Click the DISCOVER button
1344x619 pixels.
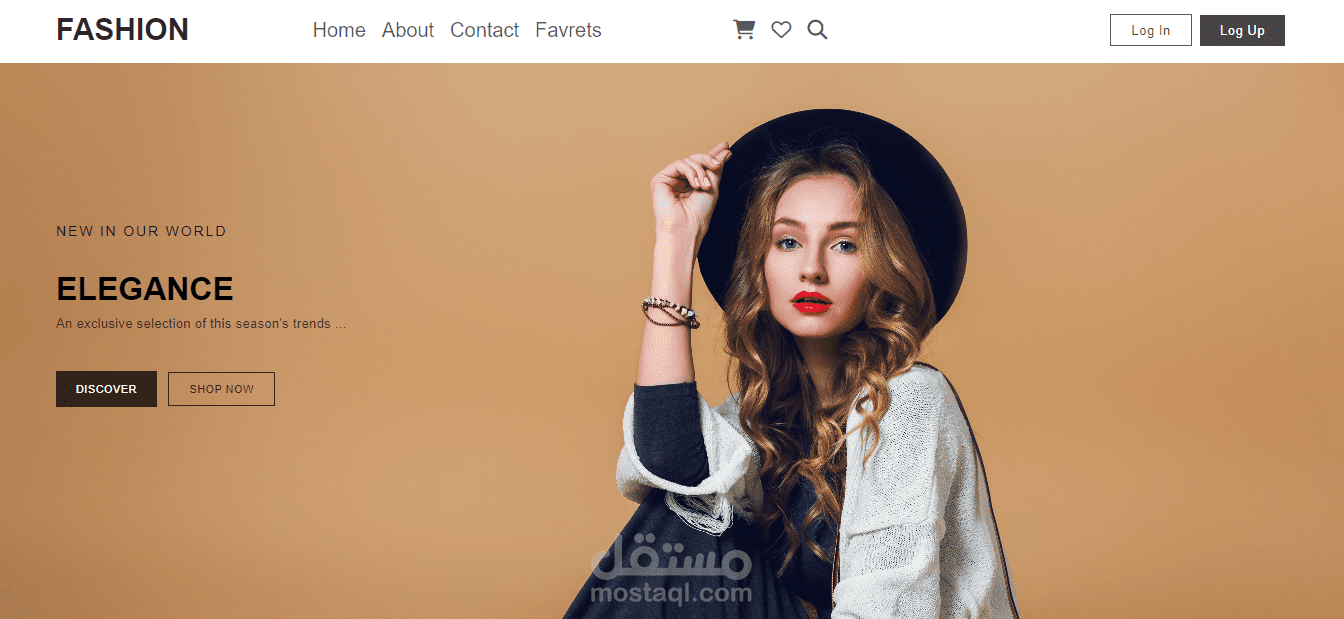[106, 389]
